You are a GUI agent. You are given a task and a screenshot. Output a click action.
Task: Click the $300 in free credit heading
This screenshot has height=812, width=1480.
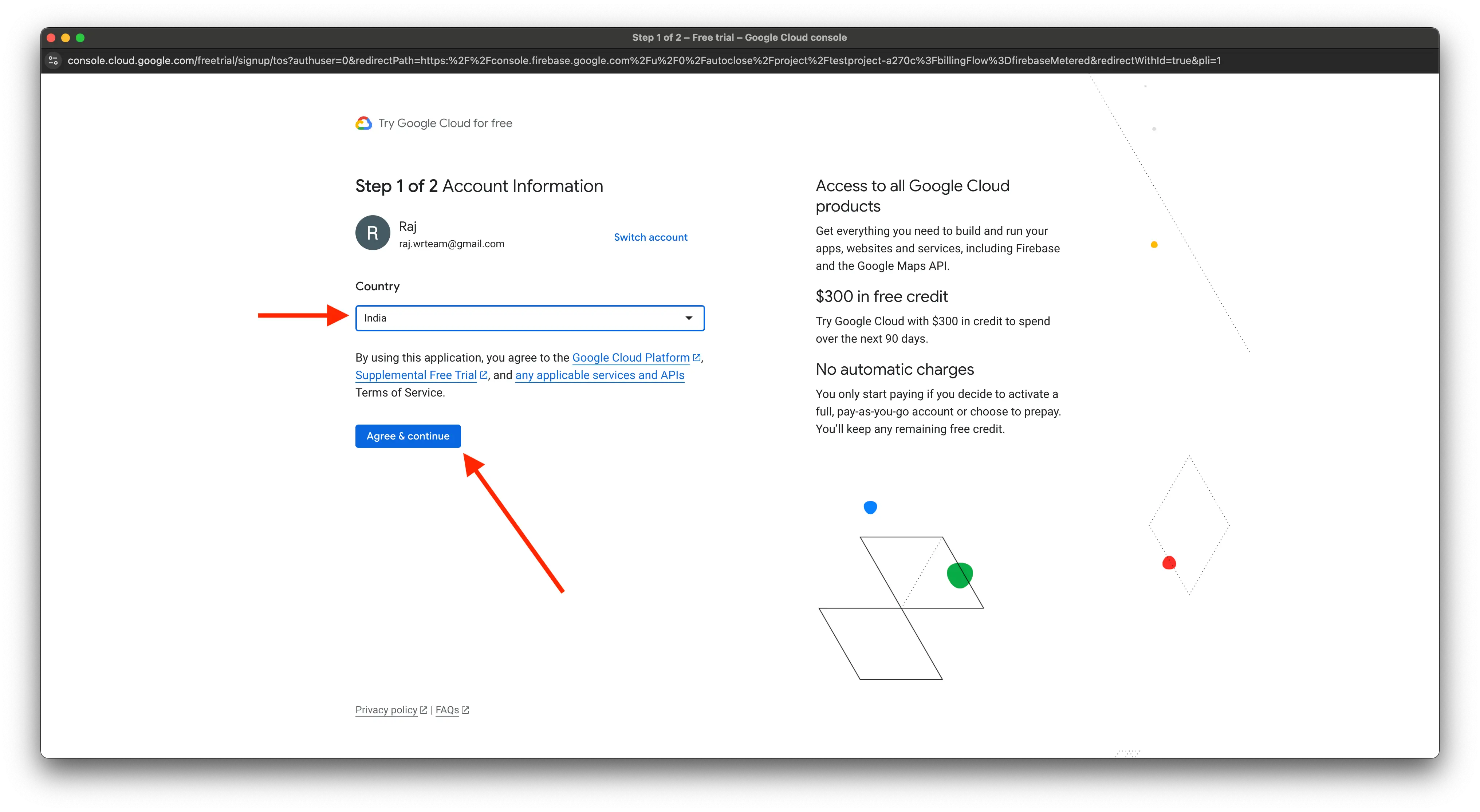point(881,296)
